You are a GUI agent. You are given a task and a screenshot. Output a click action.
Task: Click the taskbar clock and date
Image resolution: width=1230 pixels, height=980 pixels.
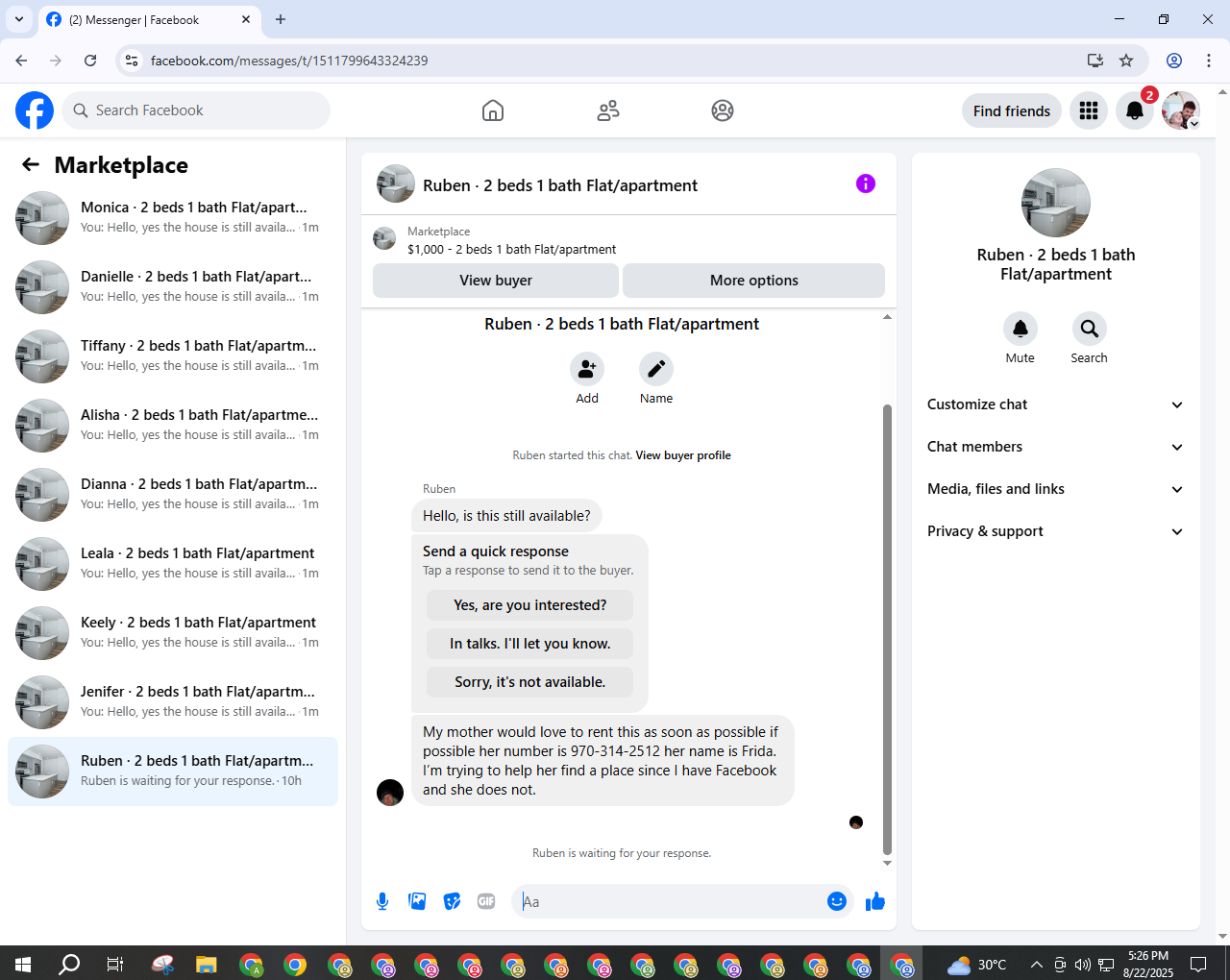tap(1148, 964)
